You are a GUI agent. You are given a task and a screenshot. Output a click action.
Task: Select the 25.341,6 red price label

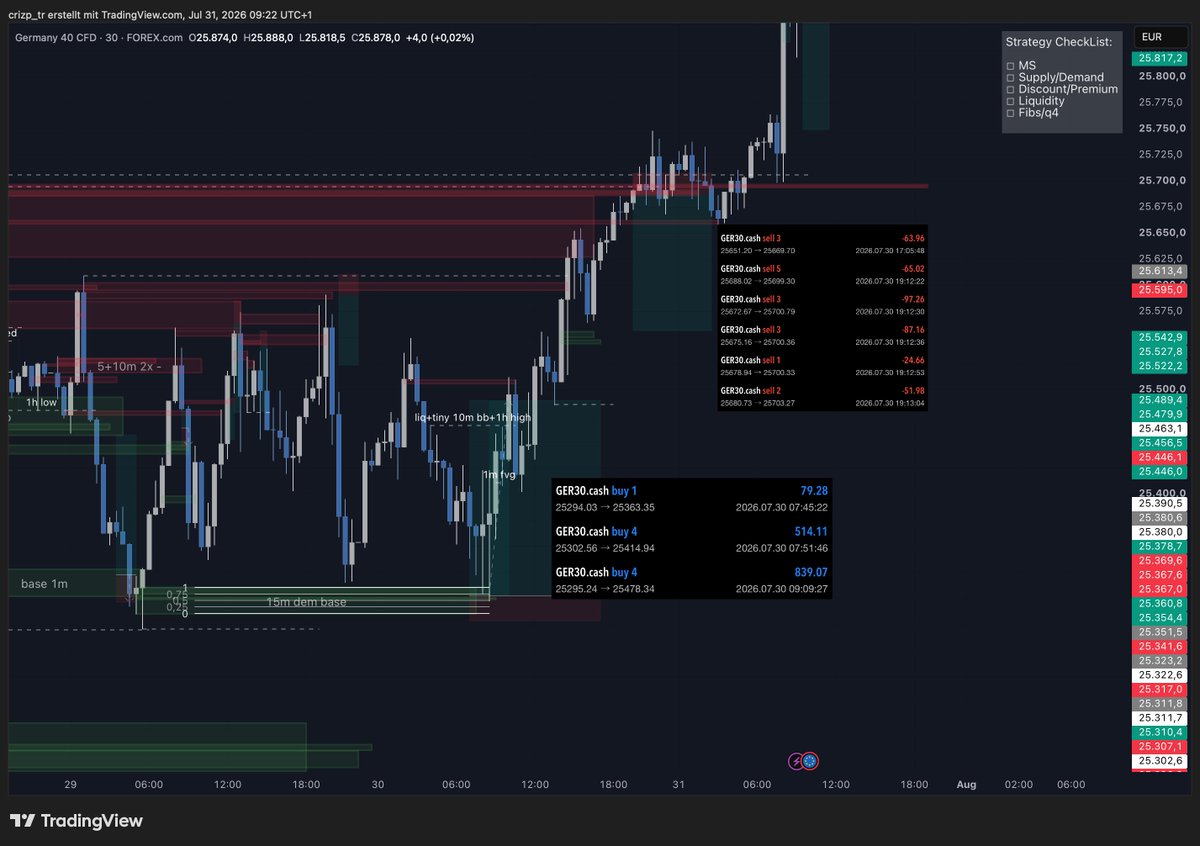click(1158, 647)
